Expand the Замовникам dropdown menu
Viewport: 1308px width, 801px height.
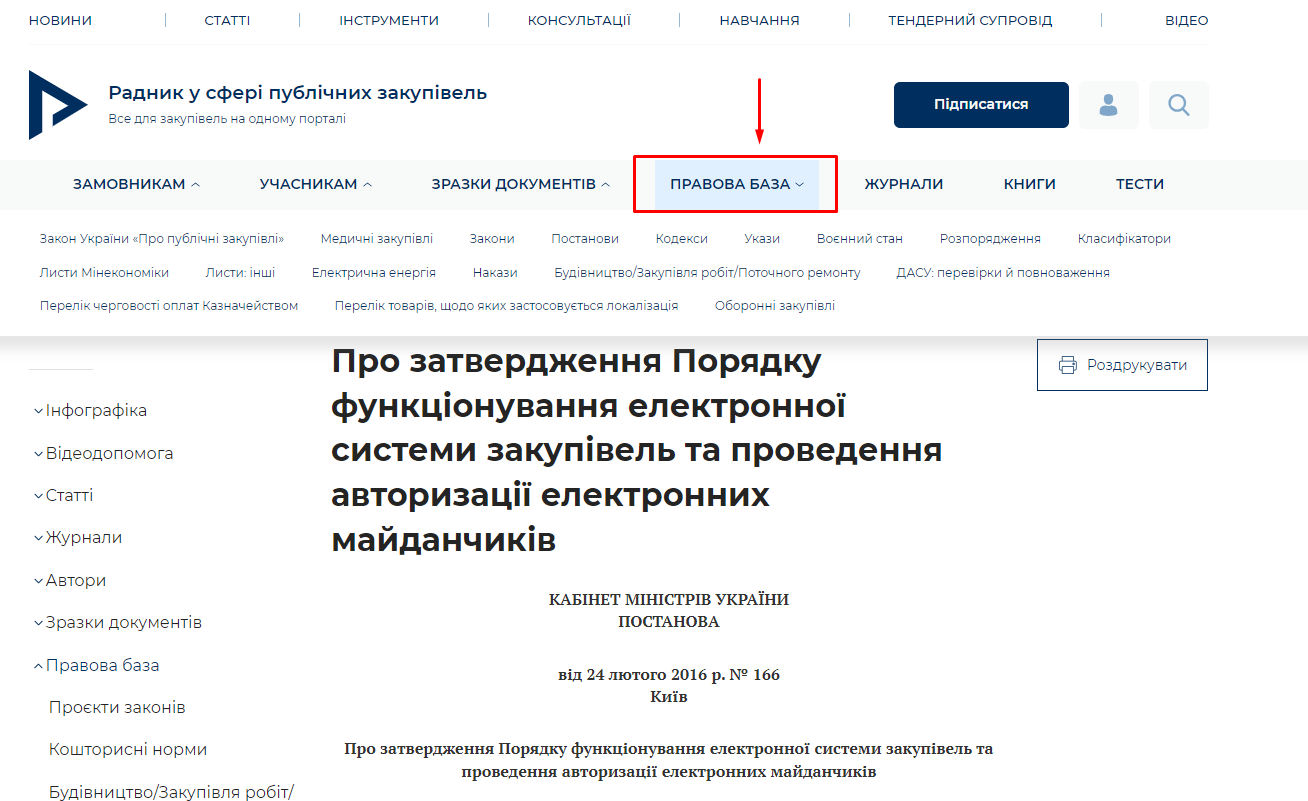[x=136, y=184]
